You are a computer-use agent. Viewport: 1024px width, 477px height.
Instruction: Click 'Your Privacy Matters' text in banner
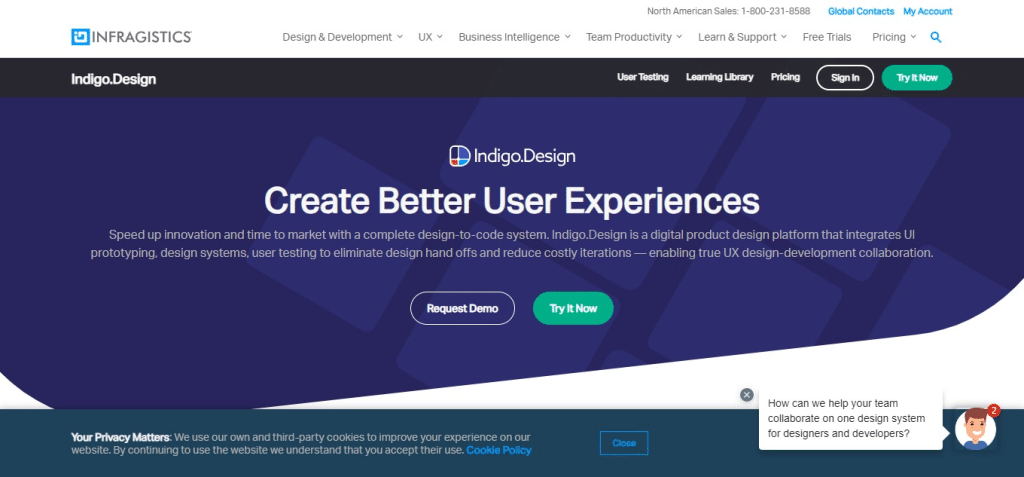coord(120,437)
